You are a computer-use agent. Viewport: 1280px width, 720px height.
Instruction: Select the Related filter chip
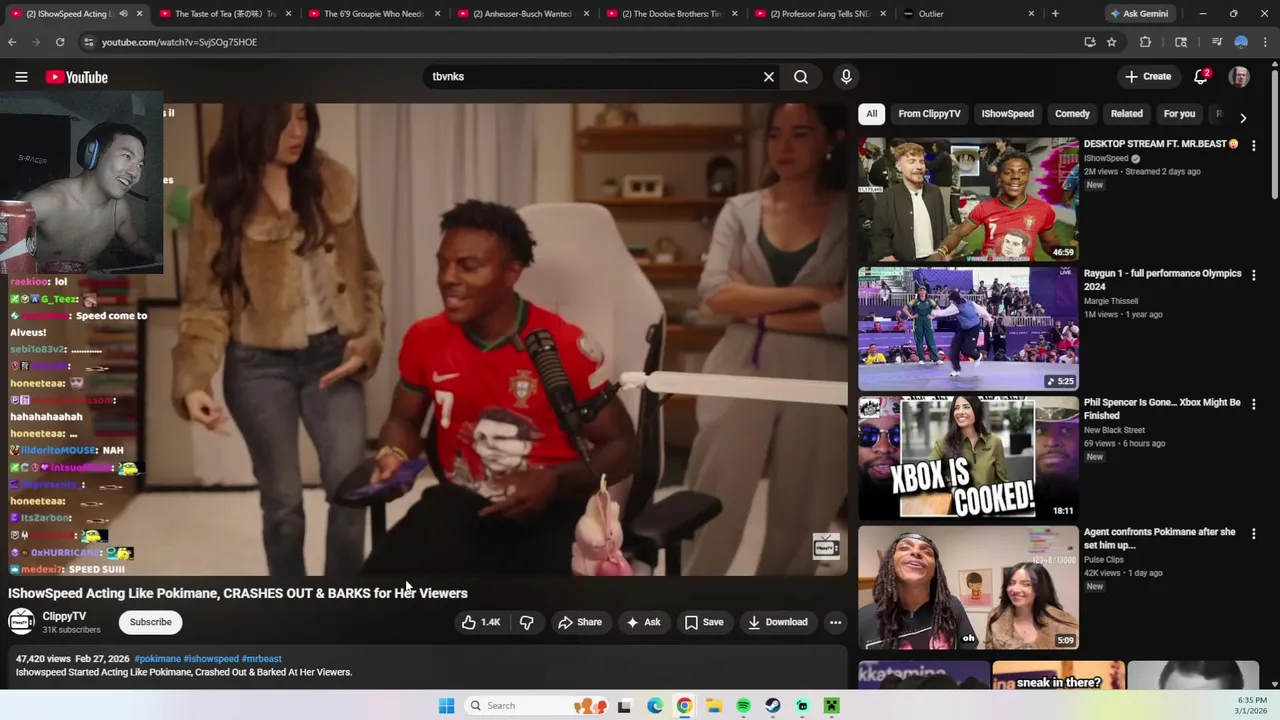click(x=1126, y=114)
